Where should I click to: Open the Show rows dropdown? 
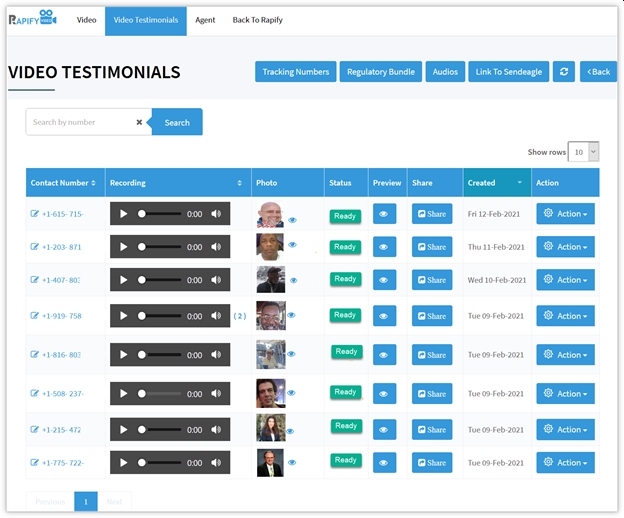583,152
